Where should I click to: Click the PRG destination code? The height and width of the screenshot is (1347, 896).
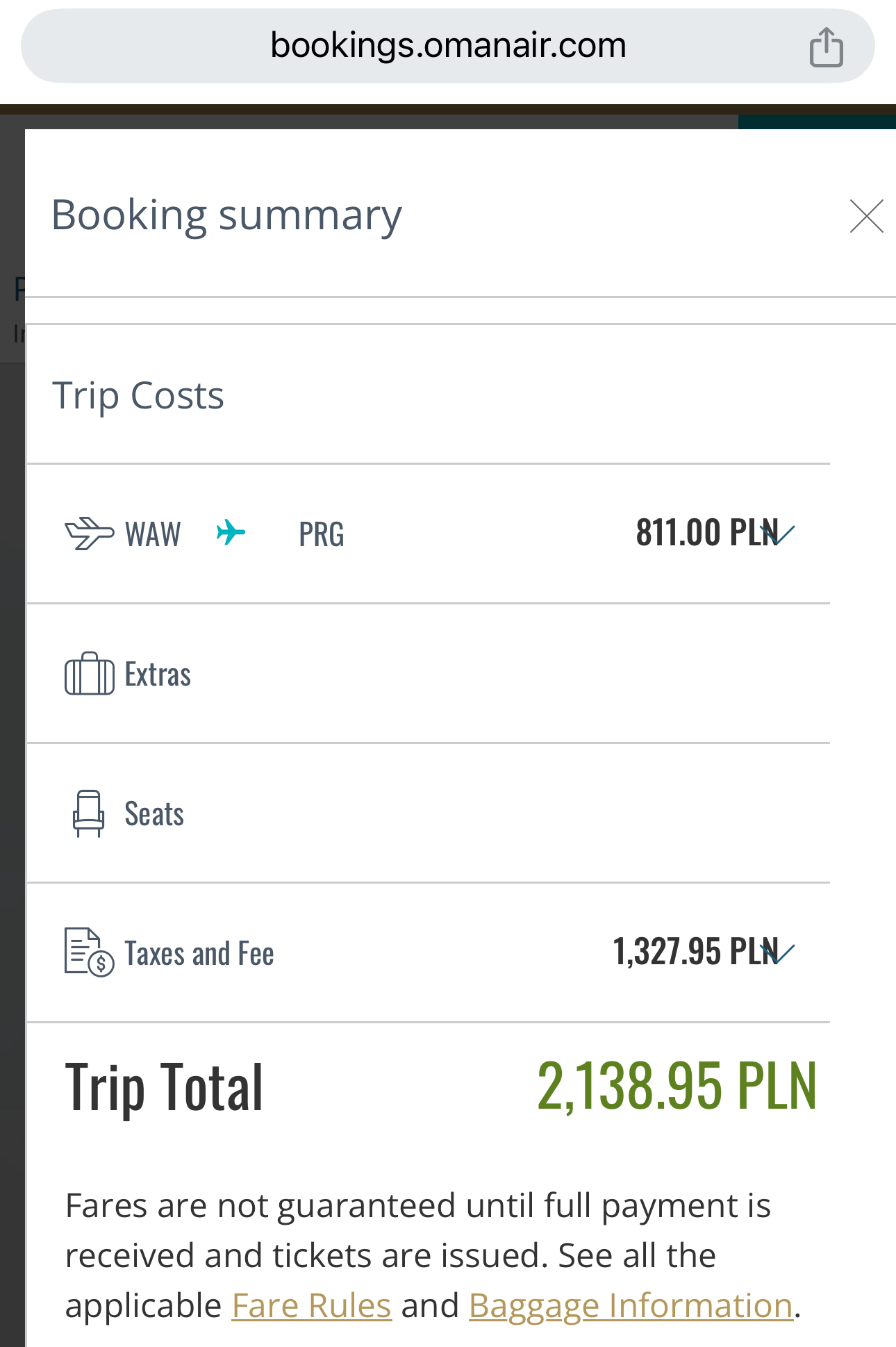(322, 534)
